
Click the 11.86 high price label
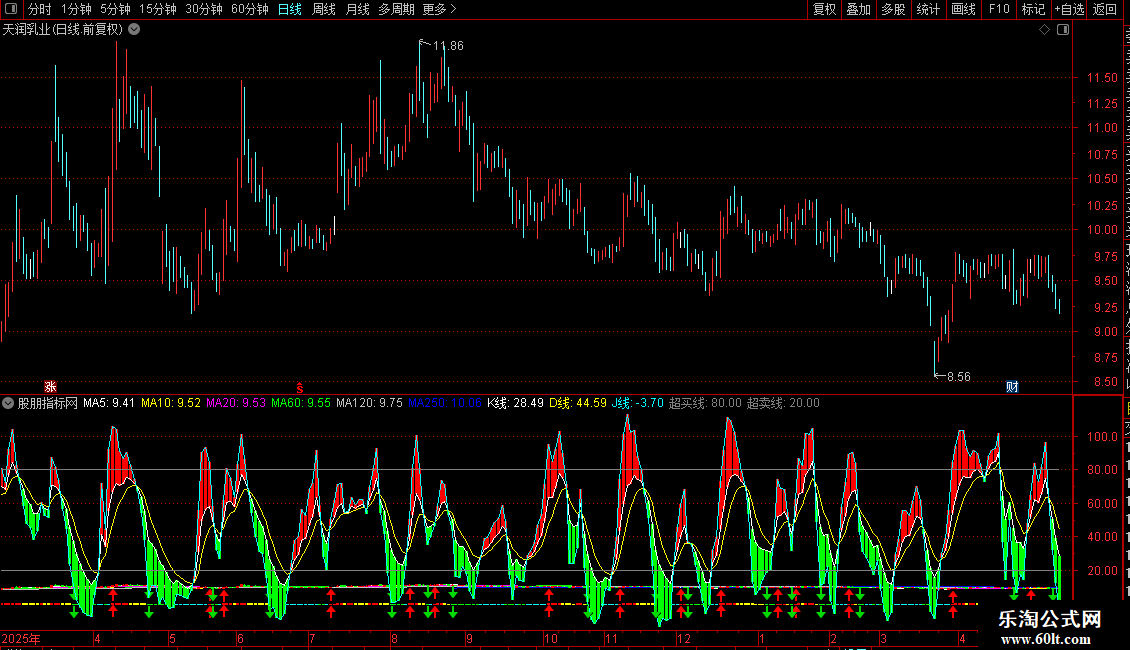click(x=448, y=46)
